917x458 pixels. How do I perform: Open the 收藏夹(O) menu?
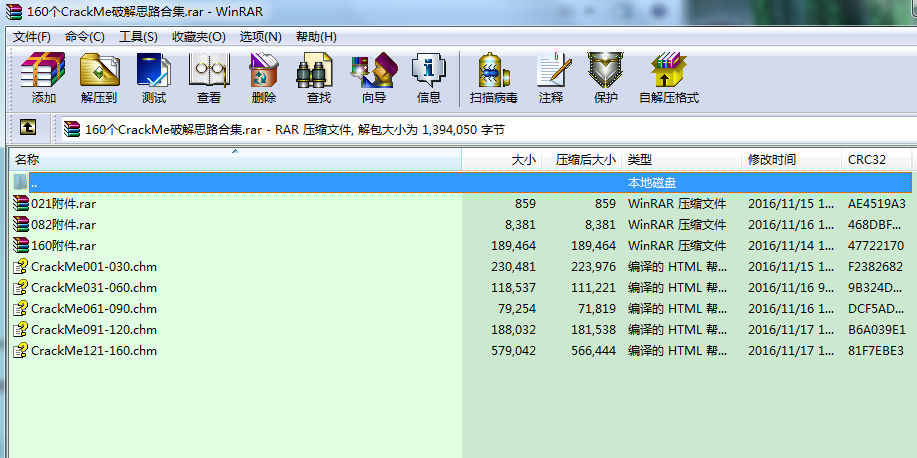199,37
